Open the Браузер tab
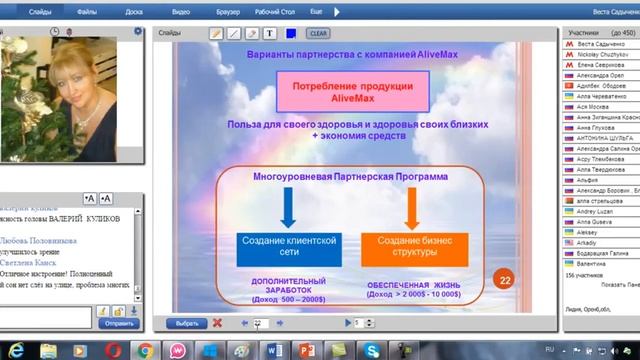 click(228, 12)
